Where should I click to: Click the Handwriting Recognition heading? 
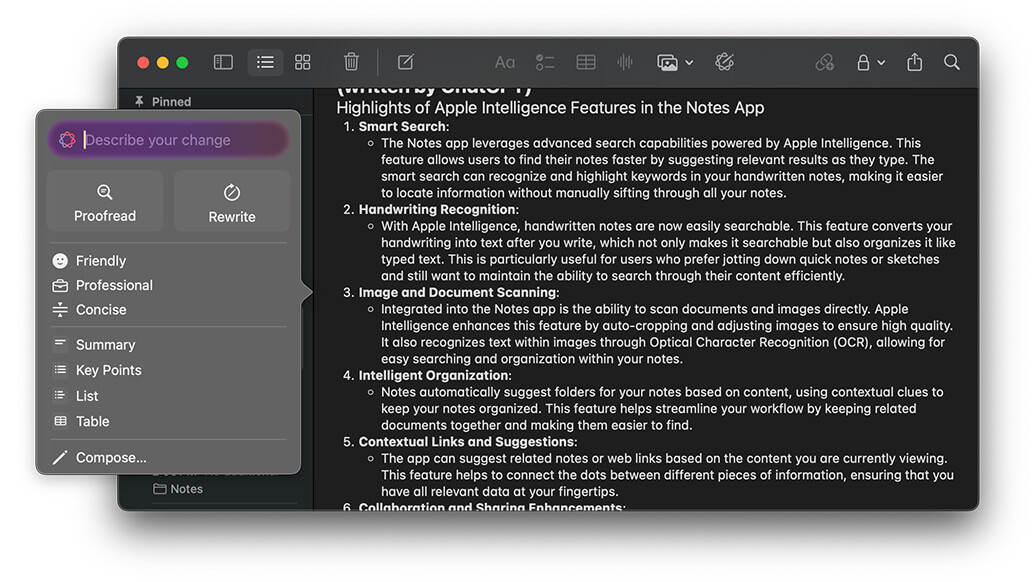click(438, 210)
